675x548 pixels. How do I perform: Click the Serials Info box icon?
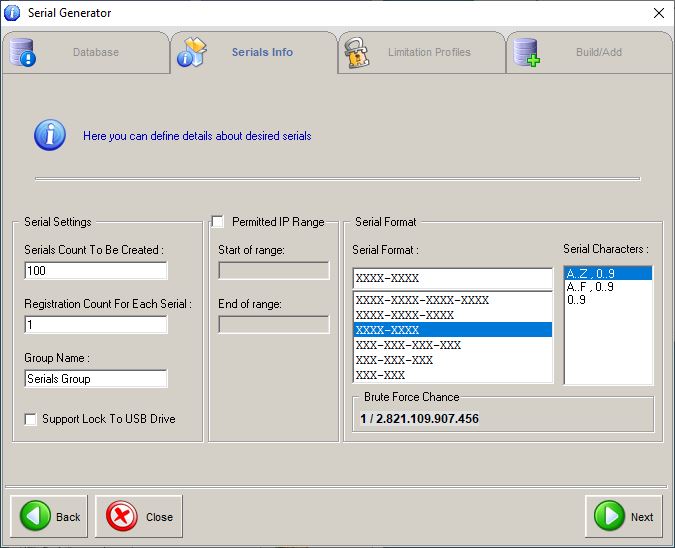point(192,52)
